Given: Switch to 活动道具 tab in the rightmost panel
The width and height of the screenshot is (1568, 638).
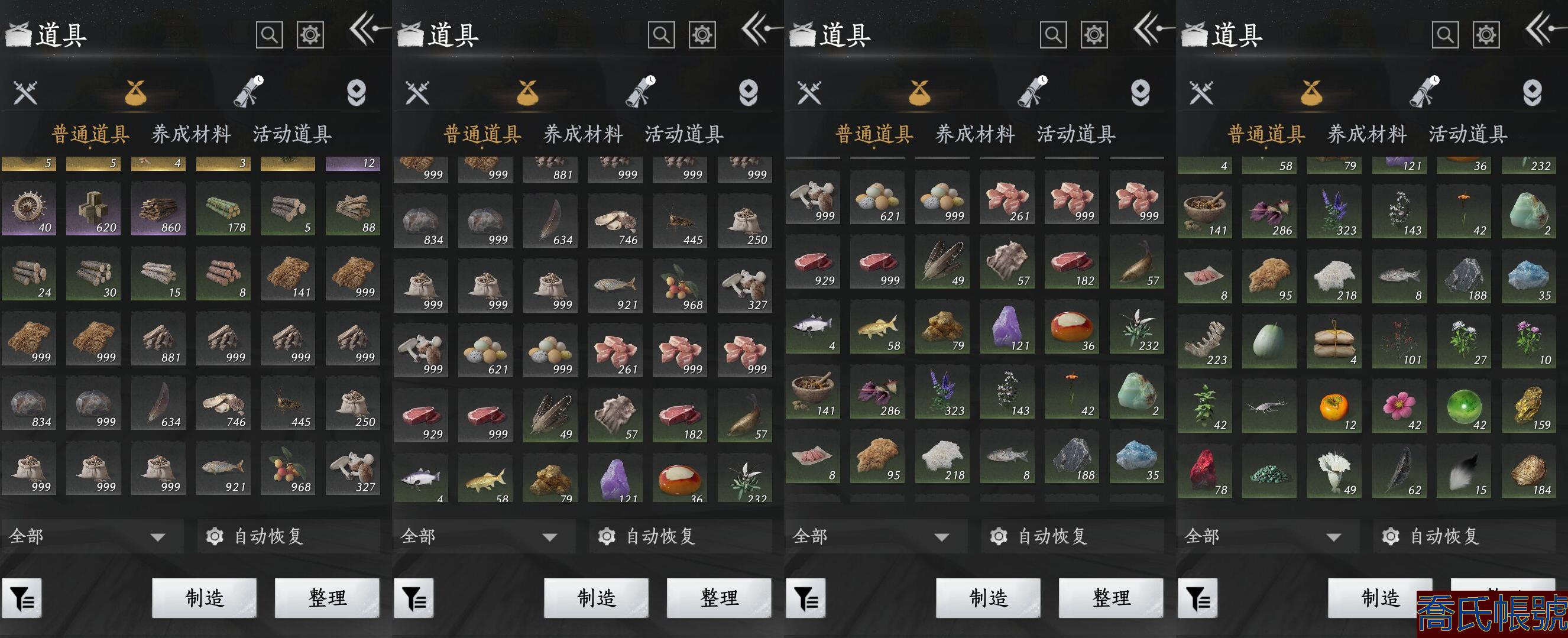Looking at the screenshot, I should [x=1468, y=134].
